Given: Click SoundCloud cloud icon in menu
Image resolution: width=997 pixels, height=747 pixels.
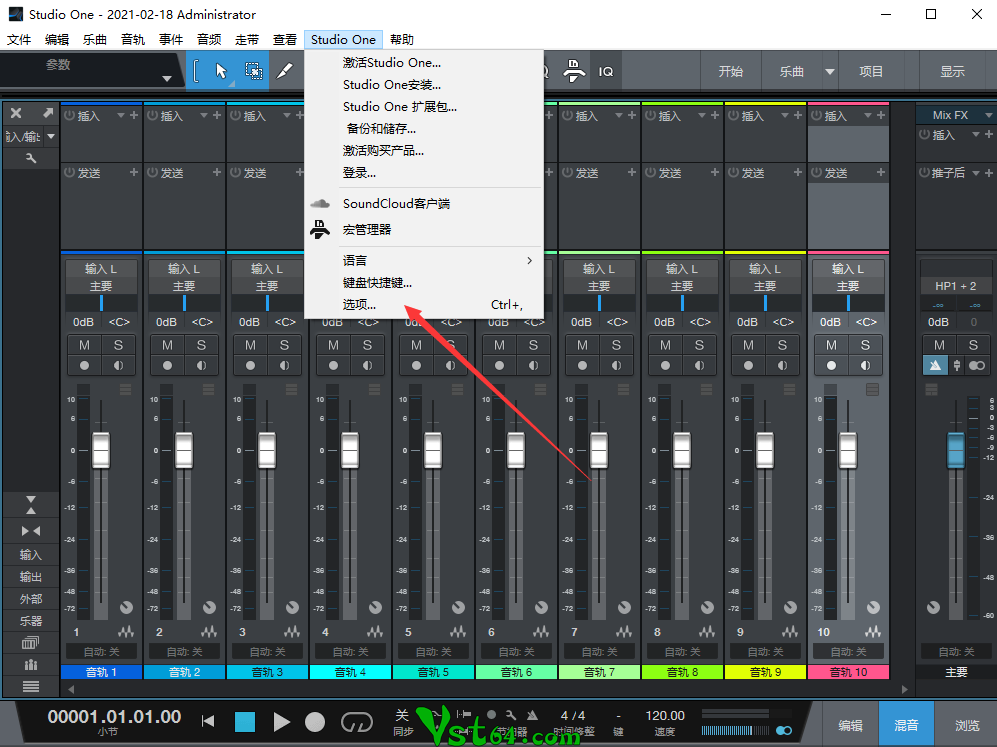Looking at the screenshot, I should (320, 203).
